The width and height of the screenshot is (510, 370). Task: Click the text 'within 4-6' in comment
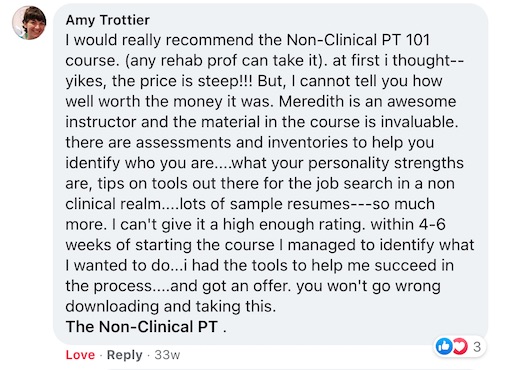(x=408, y=224)
